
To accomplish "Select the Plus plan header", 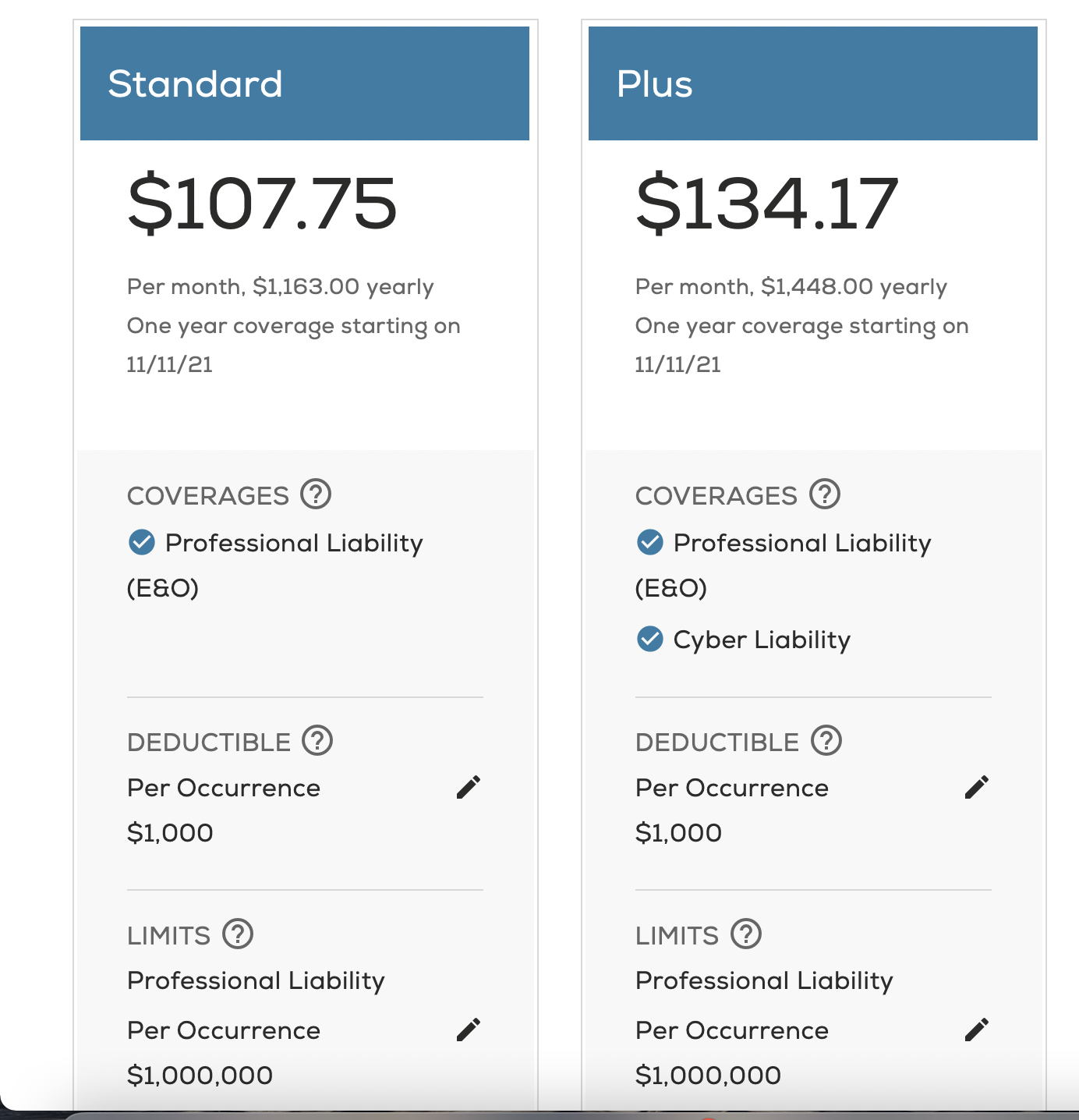I will (x=813, y=83).
